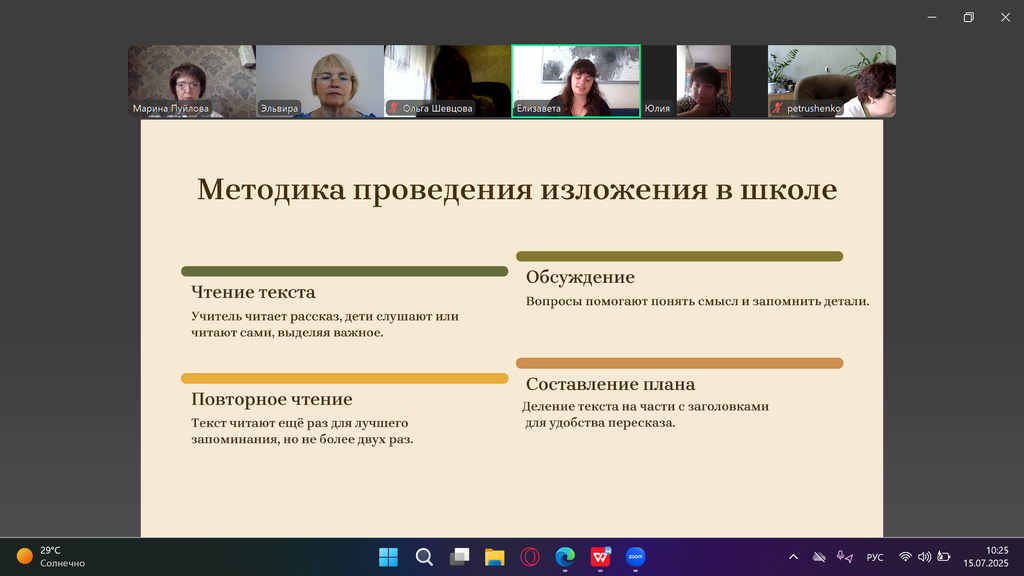The height and width of the screenshot is (576, 1024).
Task: Expand the hidden system tray icons chevron
Action: click(794, 557)
